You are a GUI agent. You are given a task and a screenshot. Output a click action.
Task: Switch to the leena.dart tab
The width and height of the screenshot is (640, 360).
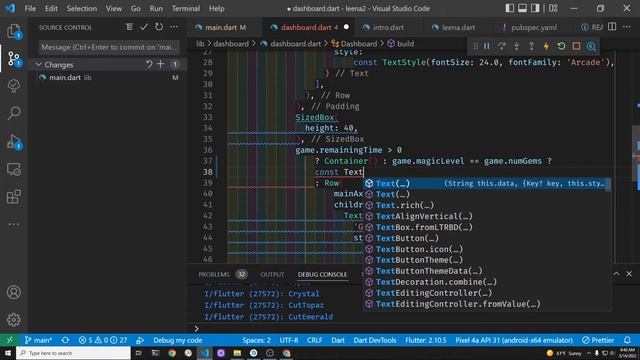coord(458,27)
